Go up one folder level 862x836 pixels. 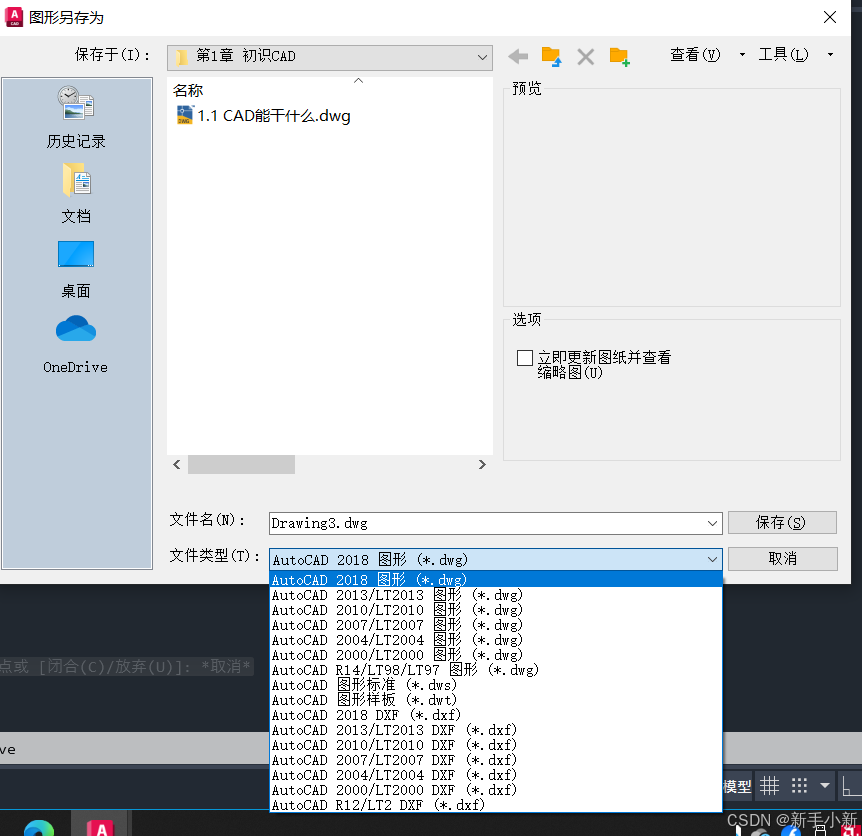click(551, 56)
